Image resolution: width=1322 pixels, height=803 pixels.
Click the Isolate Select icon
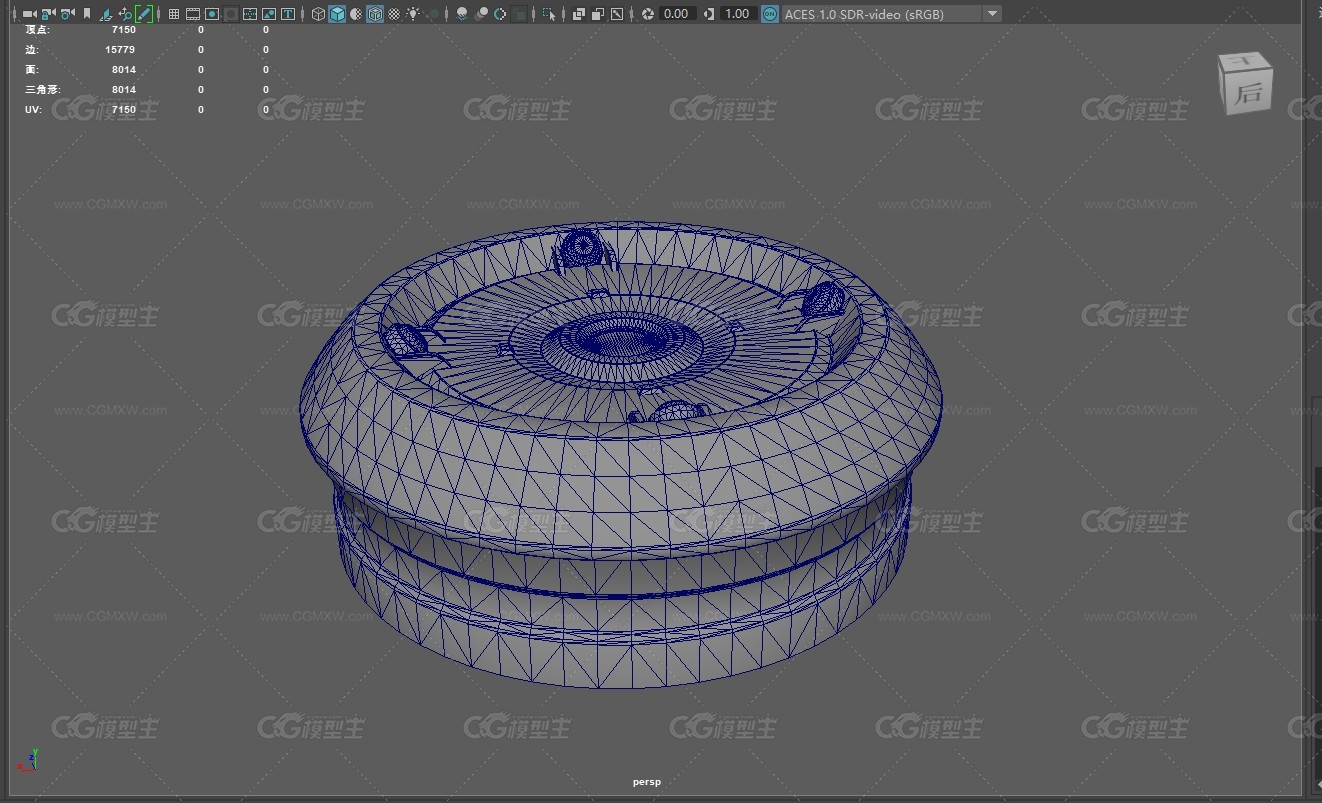coord(549,14)
